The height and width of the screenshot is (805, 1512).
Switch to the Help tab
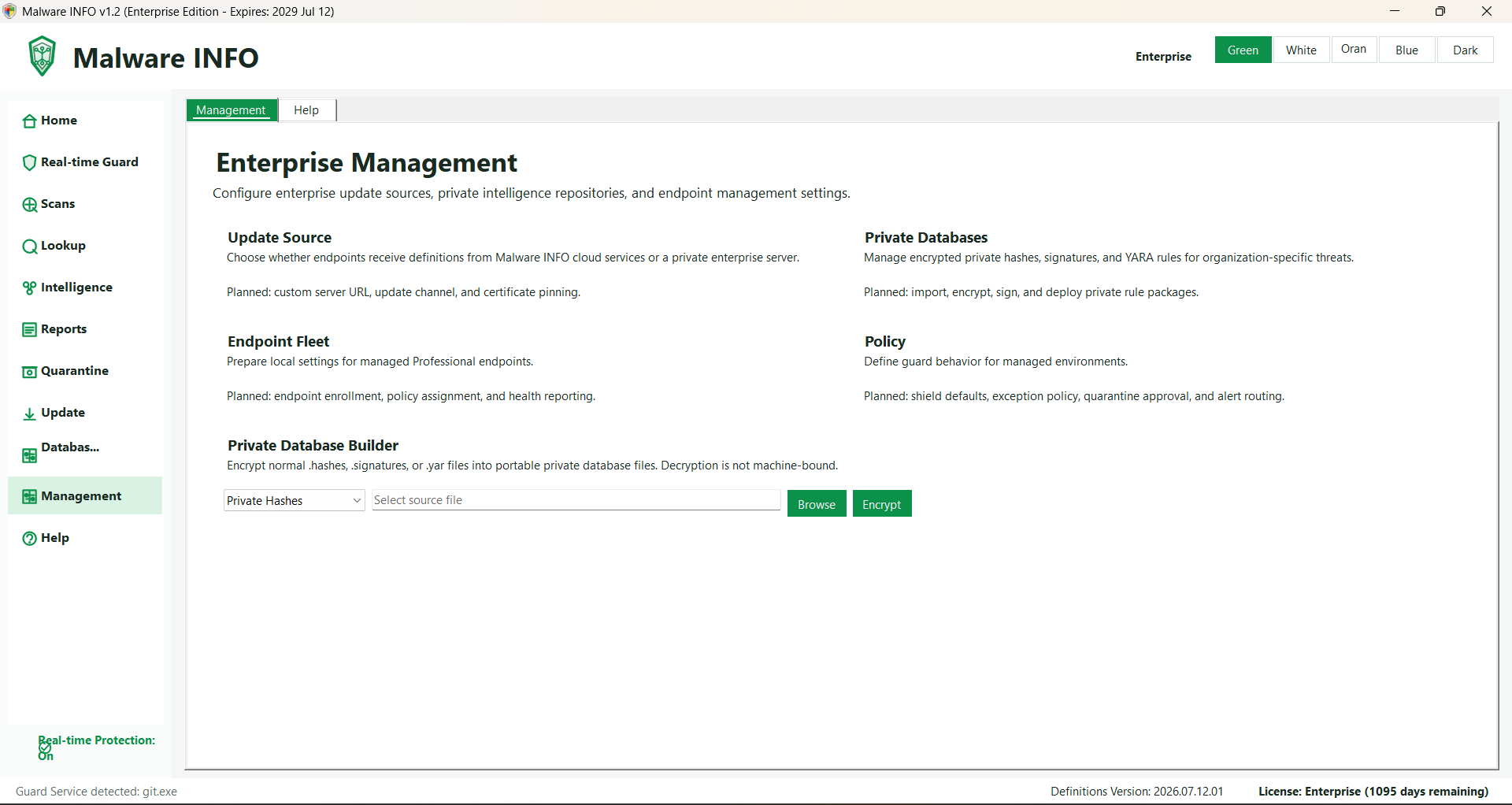click(306, 110)
